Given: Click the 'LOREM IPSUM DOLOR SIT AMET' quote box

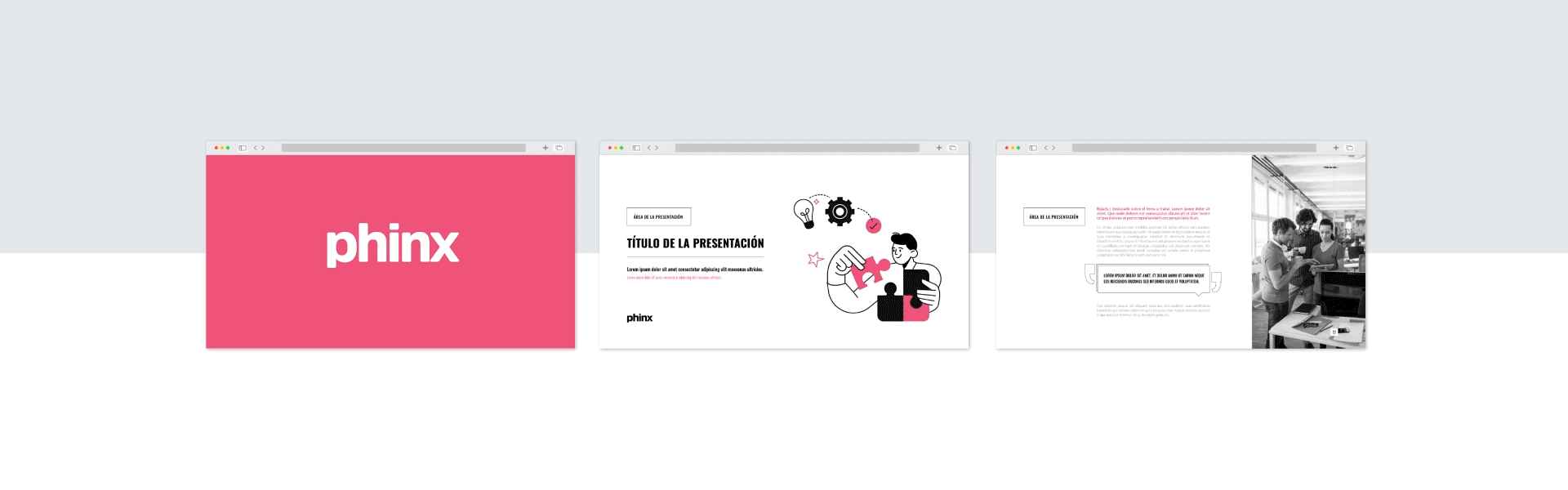Looking at the screenshot, I should tap(1153, 278).
